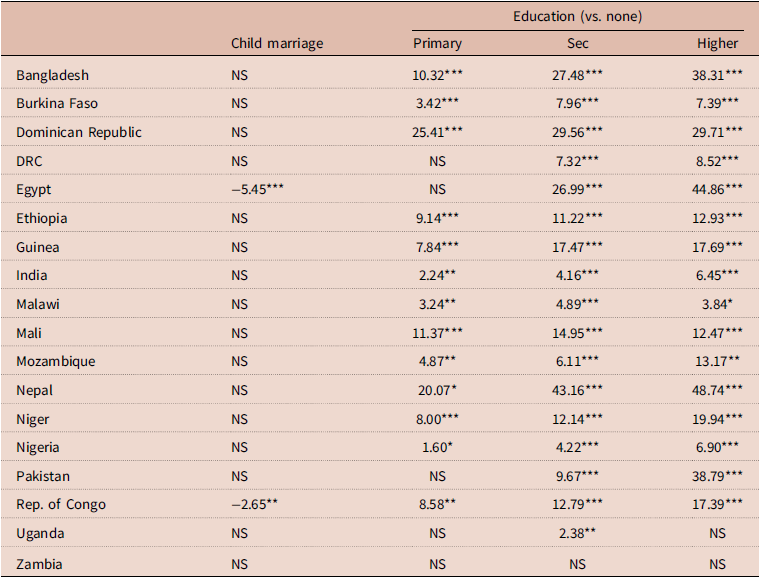Viewport: 760px width, 577px height.
Task: Click the Education (vs. none) heading
Action: pyautogui.click(x=577, y=16)
